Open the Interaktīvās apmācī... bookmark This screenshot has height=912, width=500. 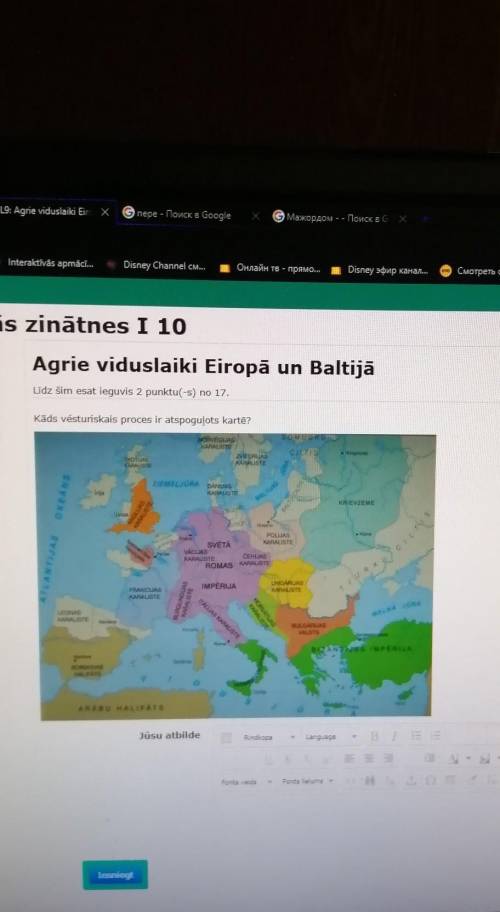tap(49, 263)
